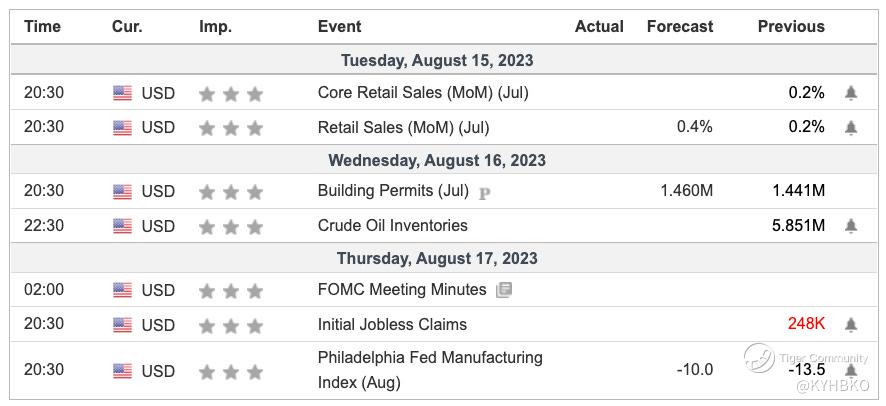Open the FOMC Meeting Minutes document icon

click(x=504, y=290)
